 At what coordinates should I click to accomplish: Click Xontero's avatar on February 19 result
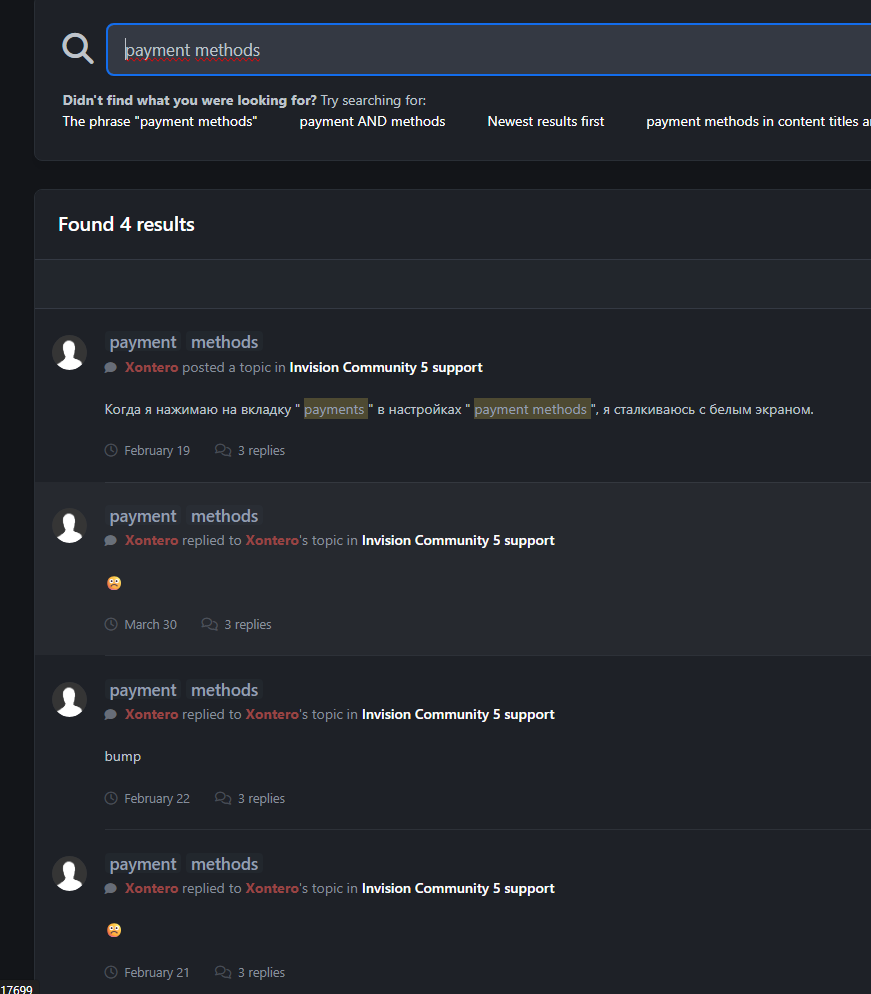[69, 352]
